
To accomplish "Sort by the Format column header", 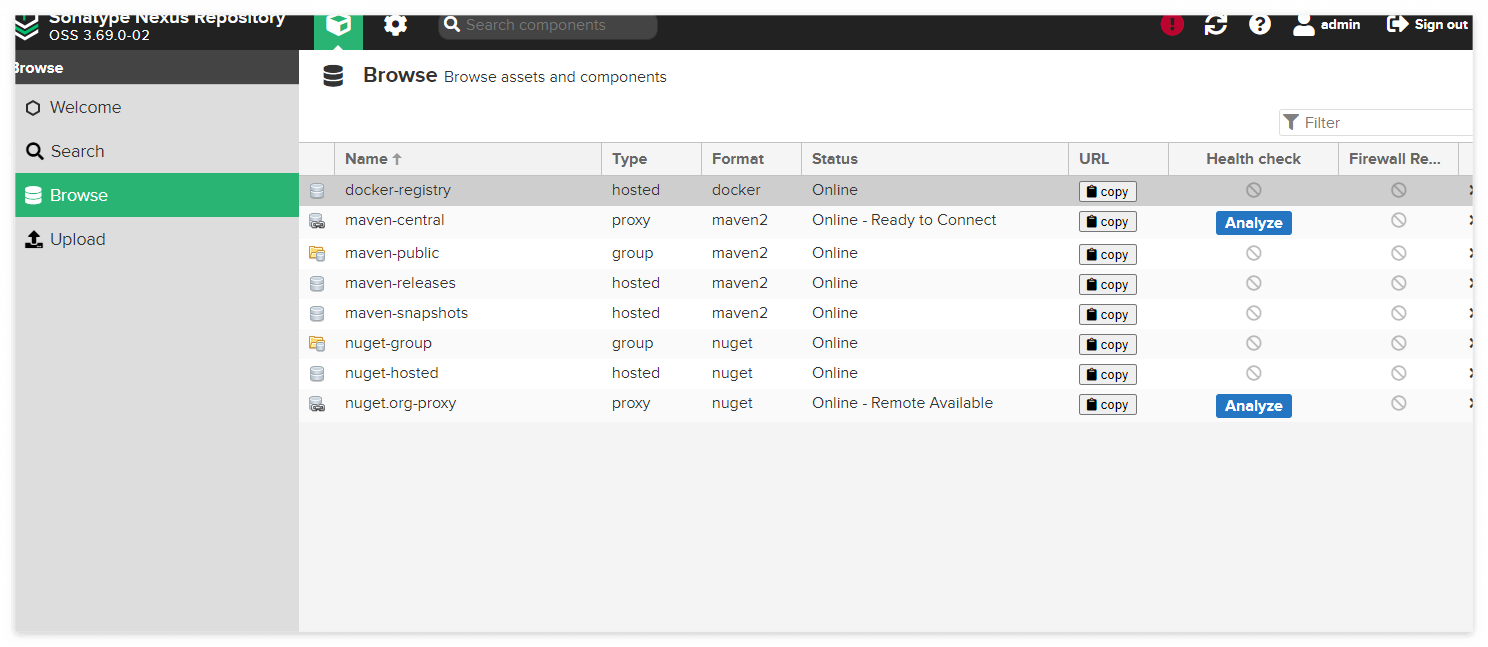I will [752, 159].
